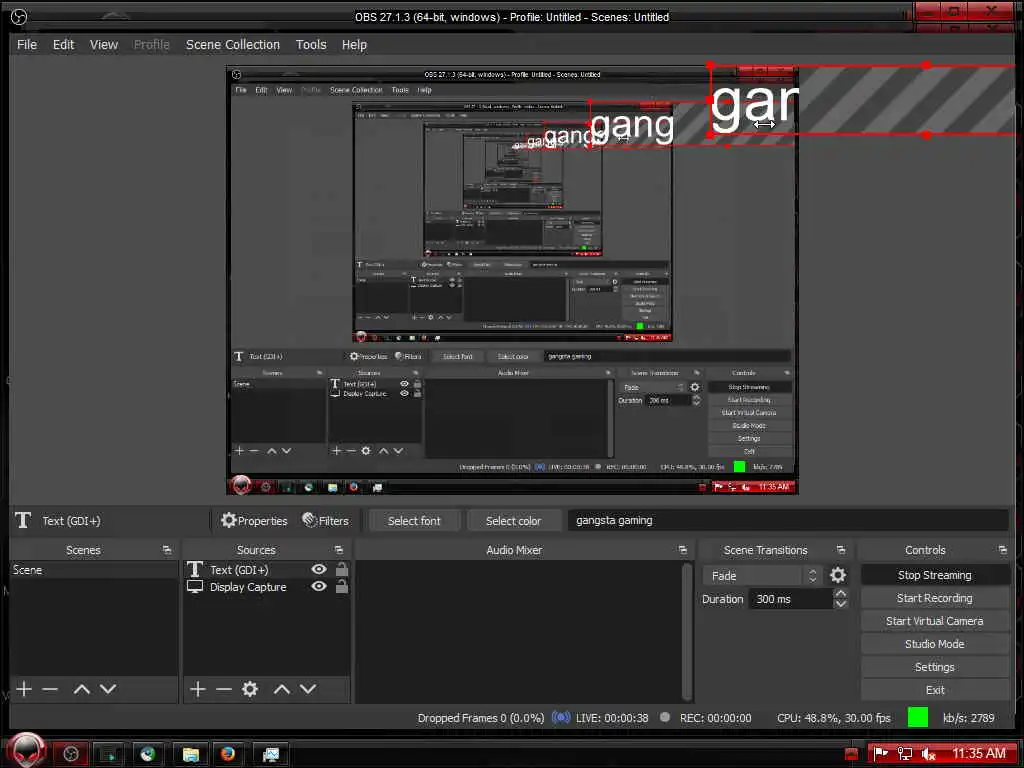Screen dimensions: 1024x768
Task: Click the recording status dot in the status bar
Action: pos(665,717)
